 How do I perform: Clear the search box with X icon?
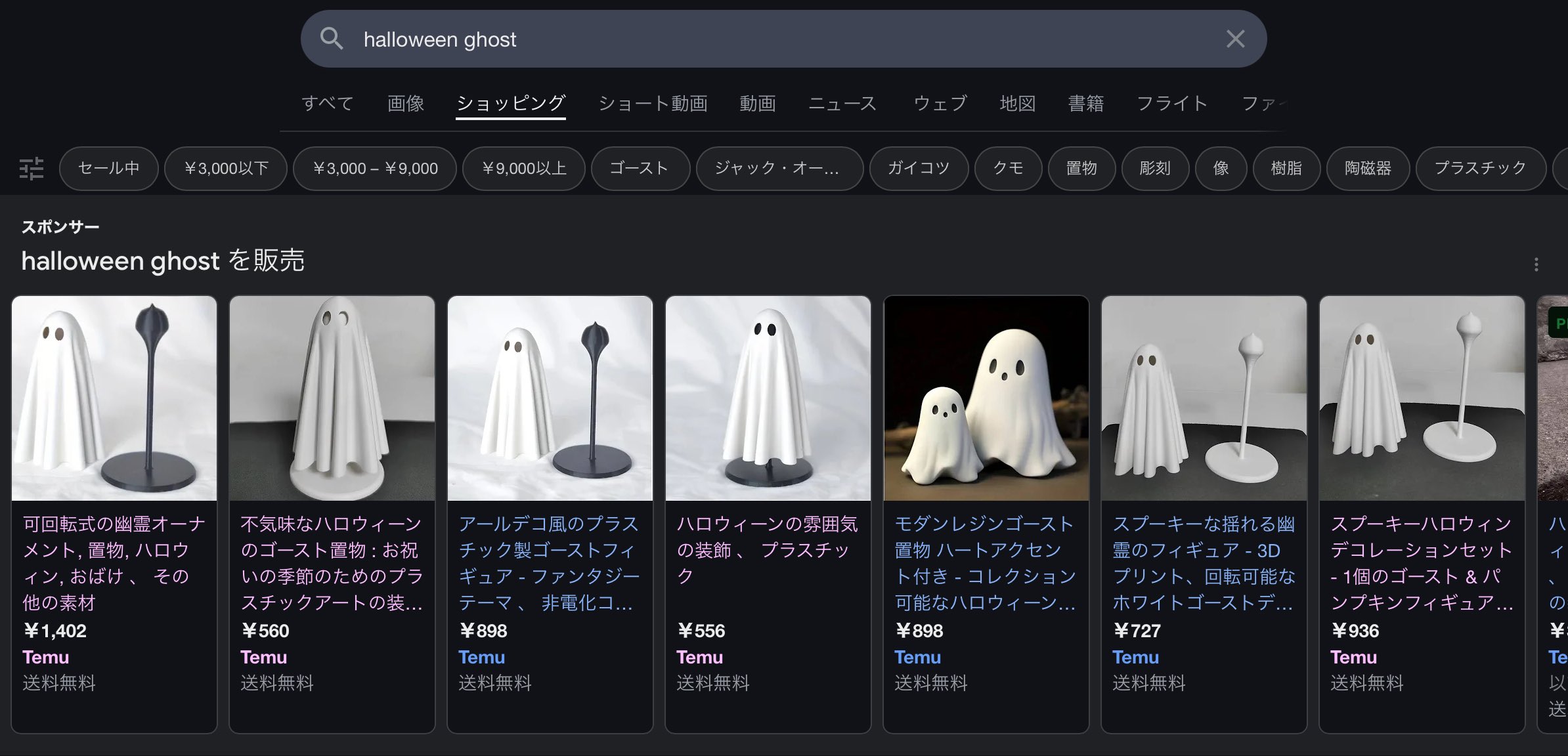coord(1235,39)
